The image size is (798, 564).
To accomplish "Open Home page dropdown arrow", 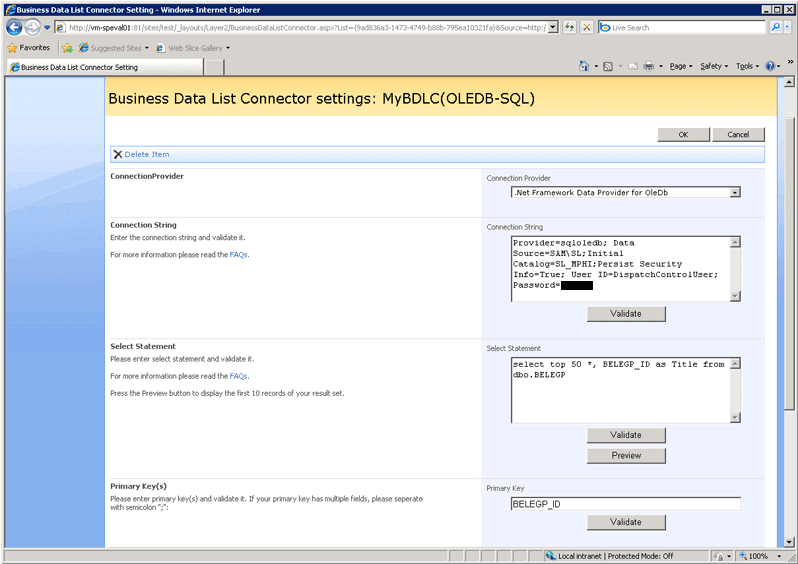I will (x=596, y=66).
